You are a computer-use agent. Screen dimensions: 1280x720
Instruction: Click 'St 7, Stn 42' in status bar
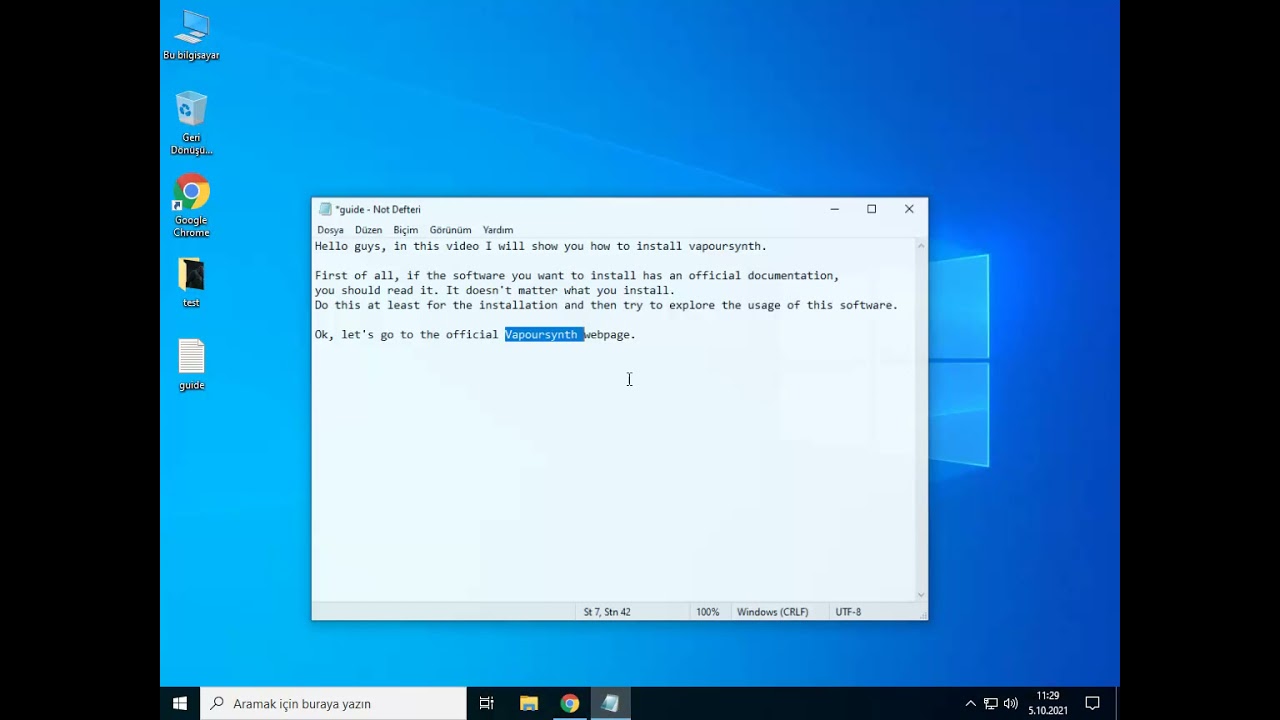click(x=607, y=612)
